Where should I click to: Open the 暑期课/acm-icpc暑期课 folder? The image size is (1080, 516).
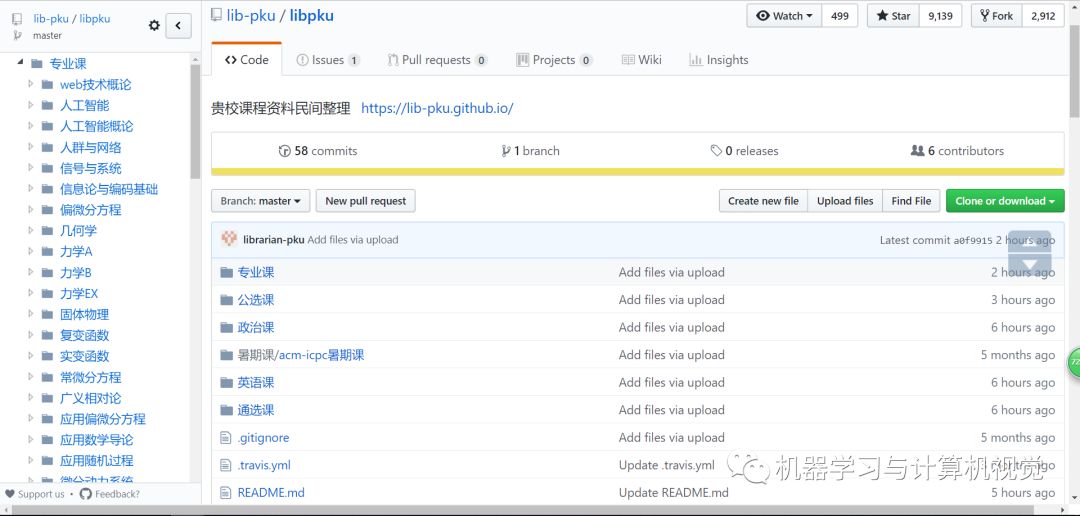click(x=301, y=355)
